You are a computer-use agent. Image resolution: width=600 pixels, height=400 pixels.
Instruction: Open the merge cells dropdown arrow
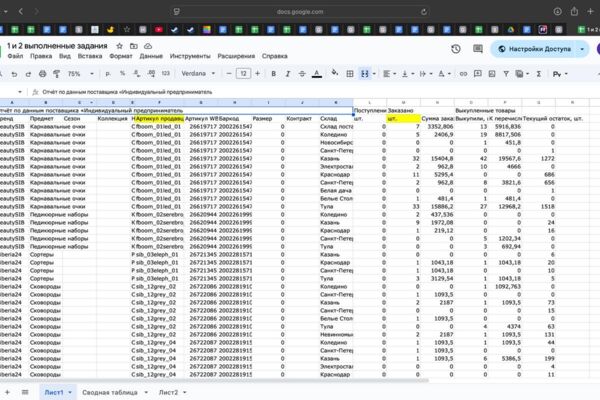click(x=374, y=74)
